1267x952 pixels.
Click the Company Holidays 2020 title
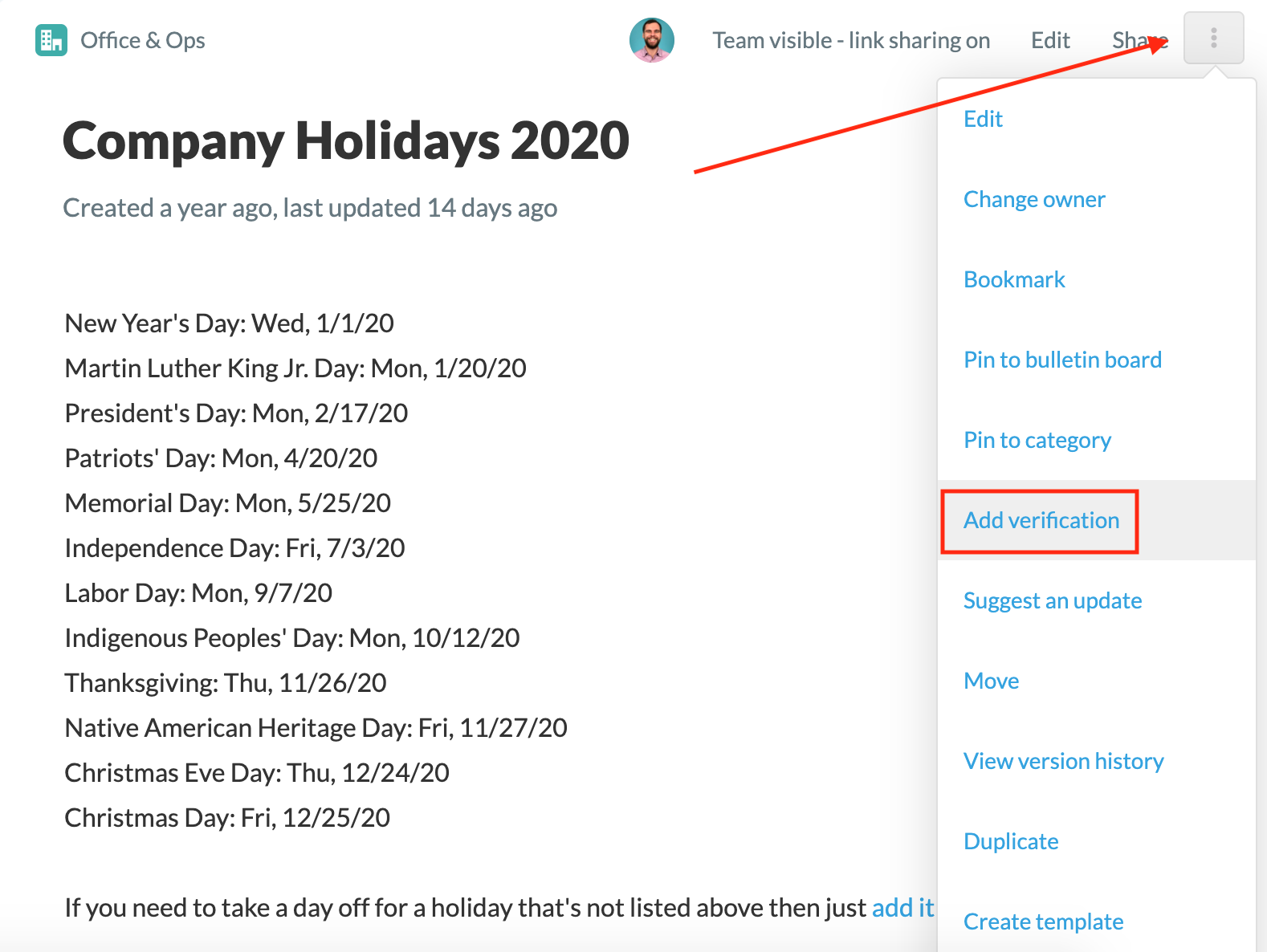point(346,140)
